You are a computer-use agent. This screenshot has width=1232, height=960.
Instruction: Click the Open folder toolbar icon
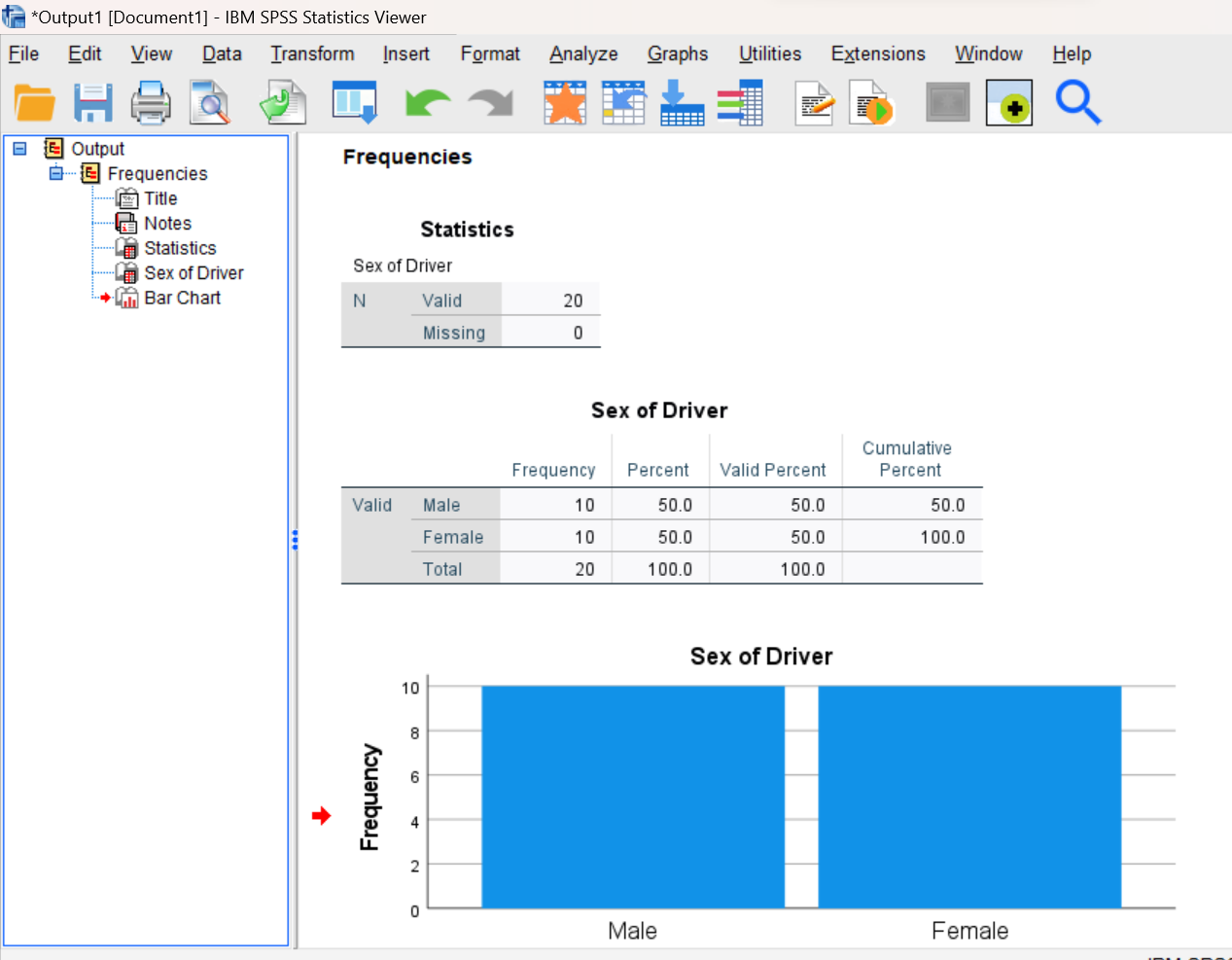point(35,103)
